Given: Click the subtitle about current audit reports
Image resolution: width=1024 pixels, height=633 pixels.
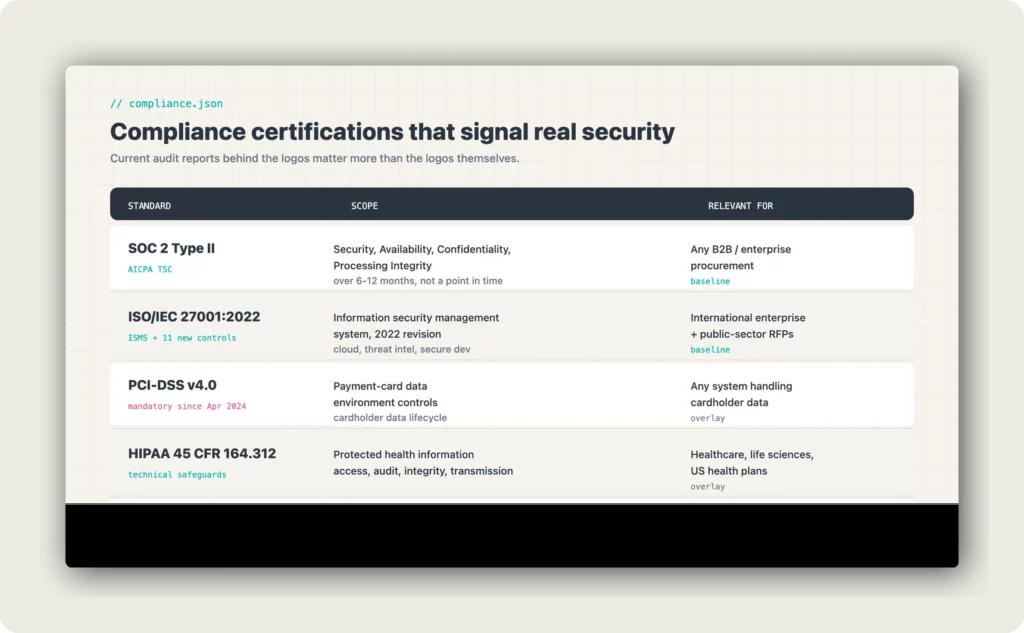Looking at the screenshot, I should point(314,158).
